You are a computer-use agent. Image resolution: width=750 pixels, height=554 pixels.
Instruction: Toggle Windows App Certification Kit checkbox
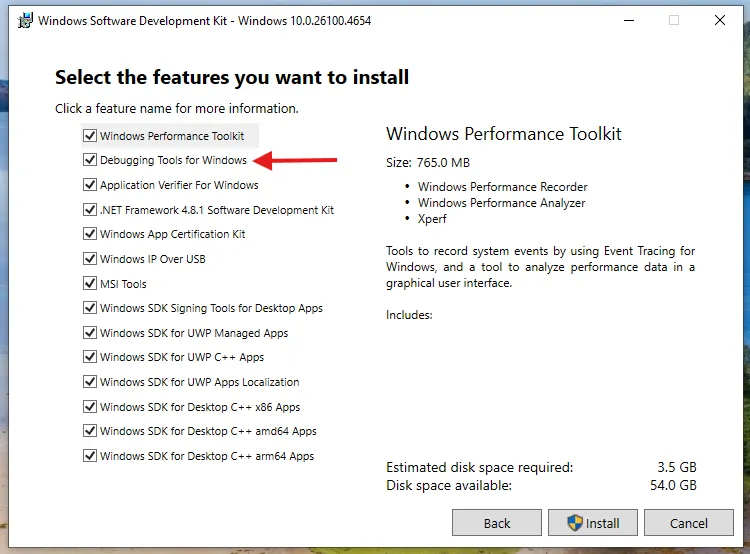[90, 234]
